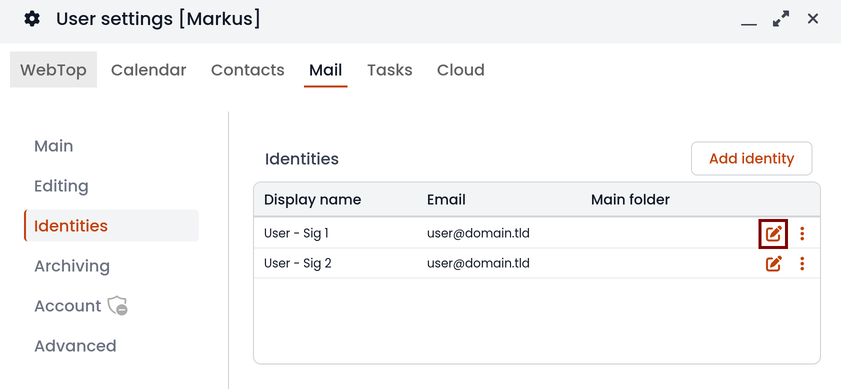Click the Identities panel heading
This screenshot has width=841, height=389.
pyautogui.click(x=301, y=159)
